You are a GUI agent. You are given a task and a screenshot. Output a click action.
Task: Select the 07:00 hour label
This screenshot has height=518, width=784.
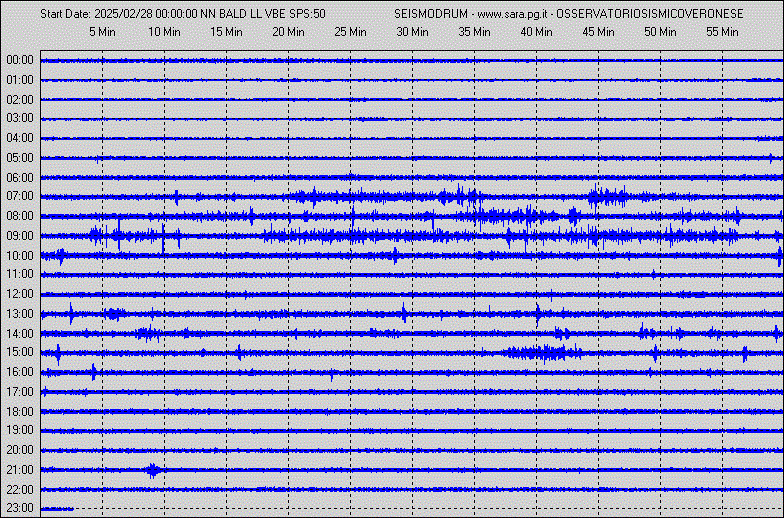tap(20, 196)
